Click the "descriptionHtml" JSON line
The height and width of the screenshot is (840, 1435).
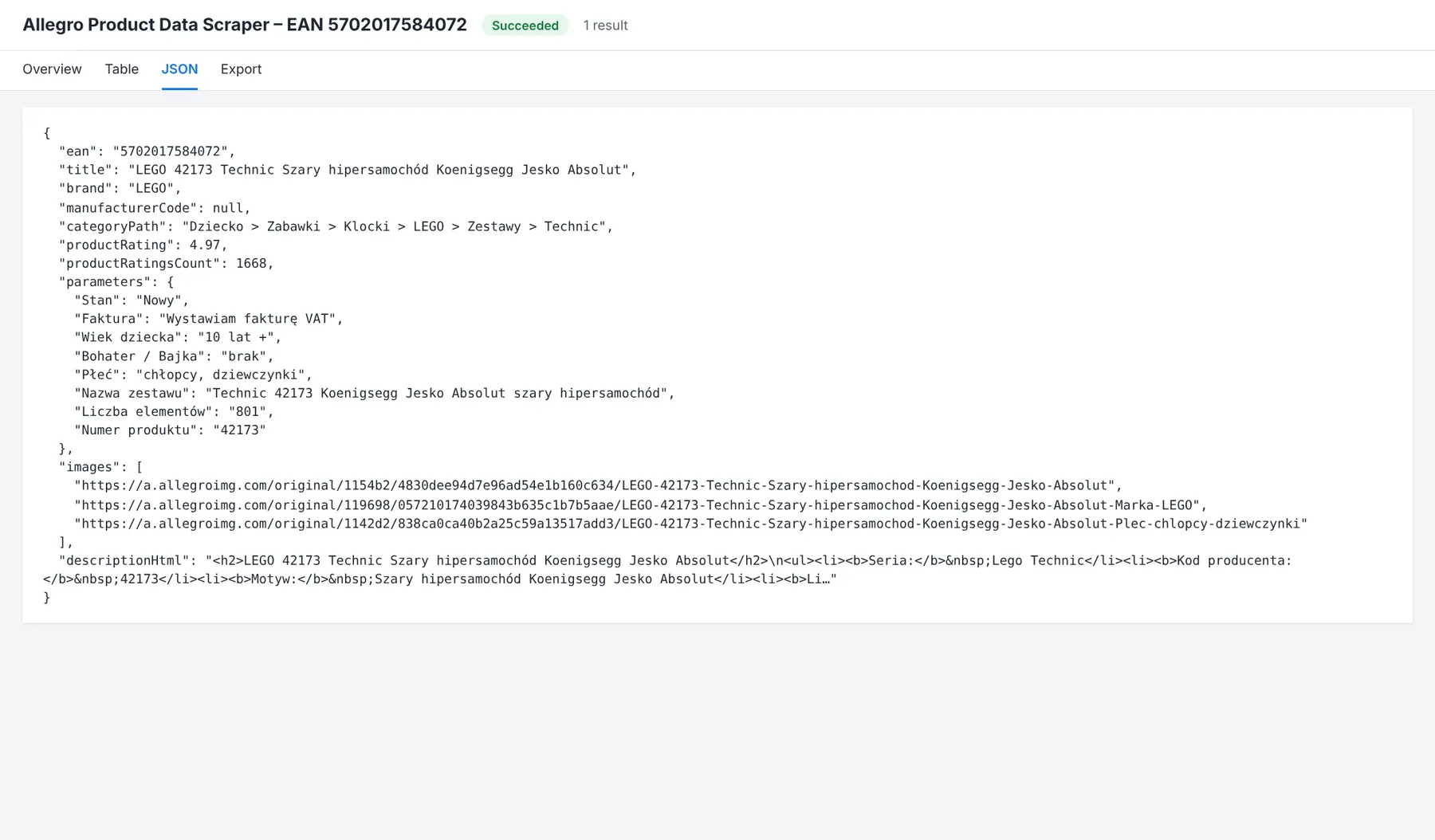pos(667,570)
